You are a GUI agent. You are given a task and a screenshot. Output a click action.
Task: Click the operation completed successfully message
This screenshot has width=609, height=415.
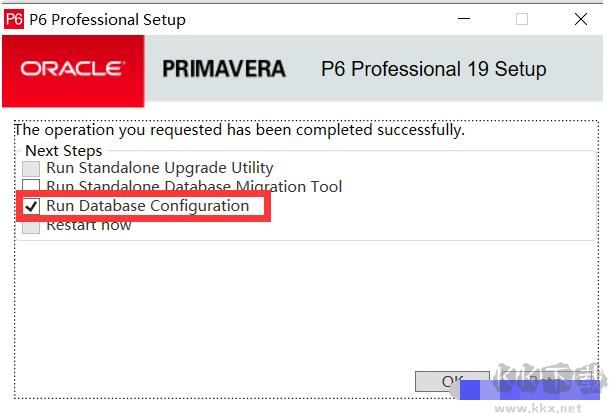pyautogui.click(x=239, y=130)
